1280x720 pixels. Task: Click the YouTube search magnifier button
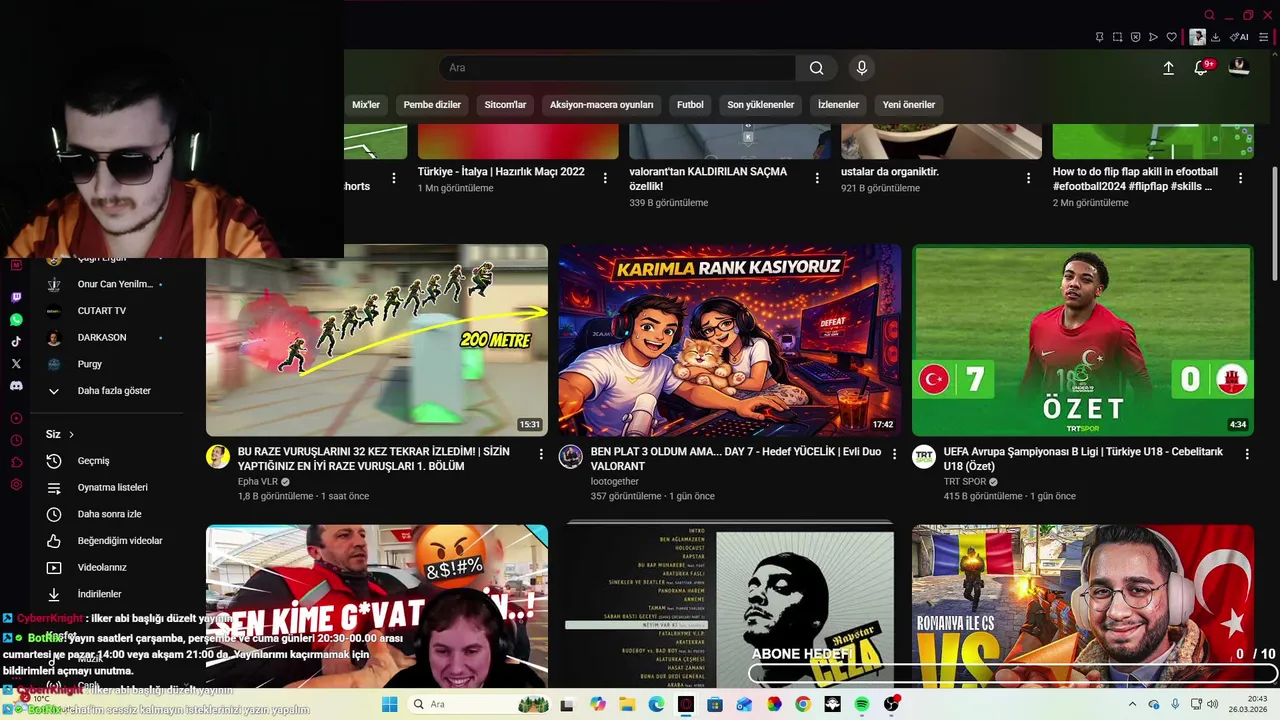[x=816, y=68]
